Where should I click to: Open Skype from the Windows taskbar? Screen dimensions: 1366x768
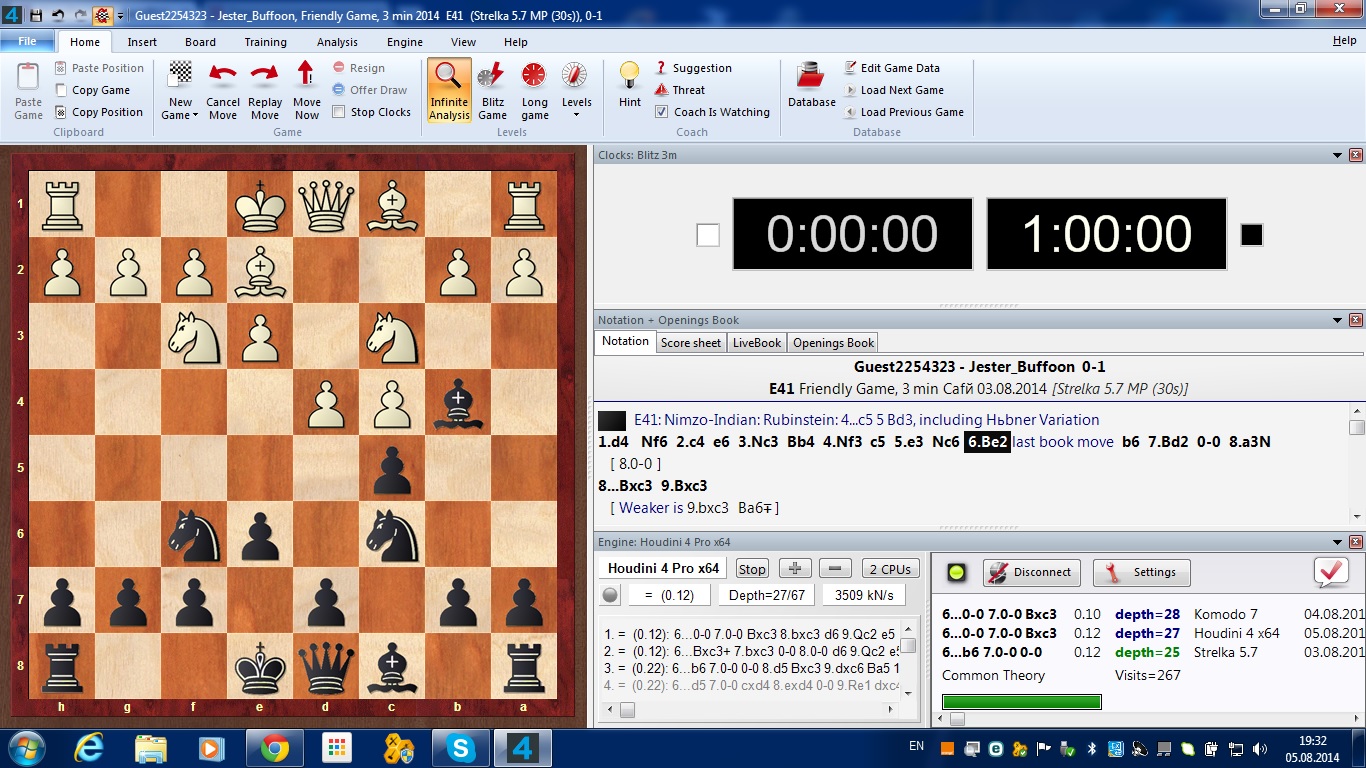pos(460,747)
